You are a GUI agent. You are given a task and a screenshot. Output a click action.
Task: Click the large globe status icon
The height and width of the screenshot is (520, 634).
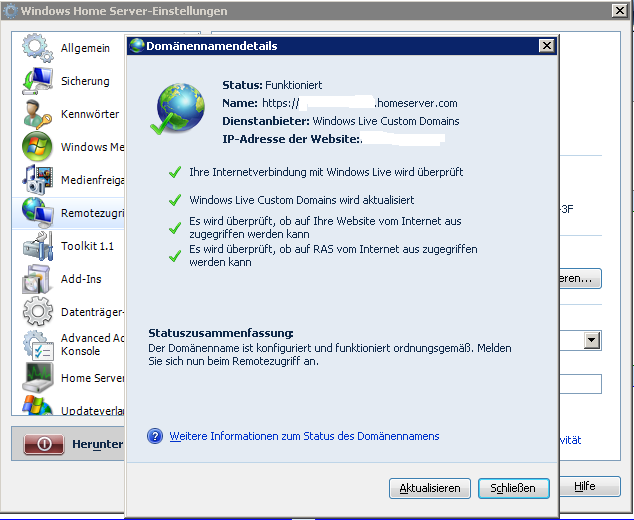click(178, 108)
